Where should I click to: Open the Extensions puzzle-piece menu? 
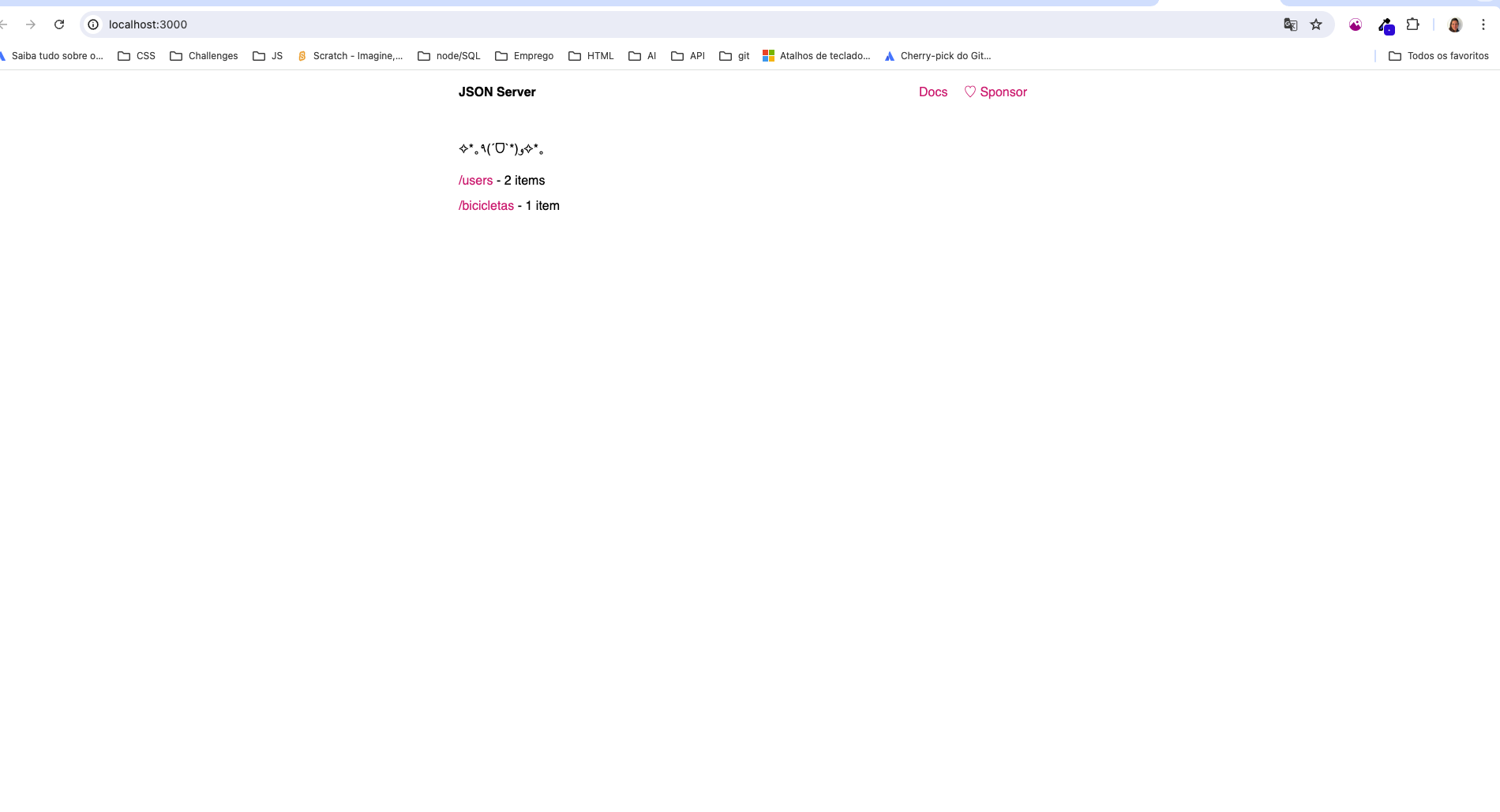pos(1413,24)
